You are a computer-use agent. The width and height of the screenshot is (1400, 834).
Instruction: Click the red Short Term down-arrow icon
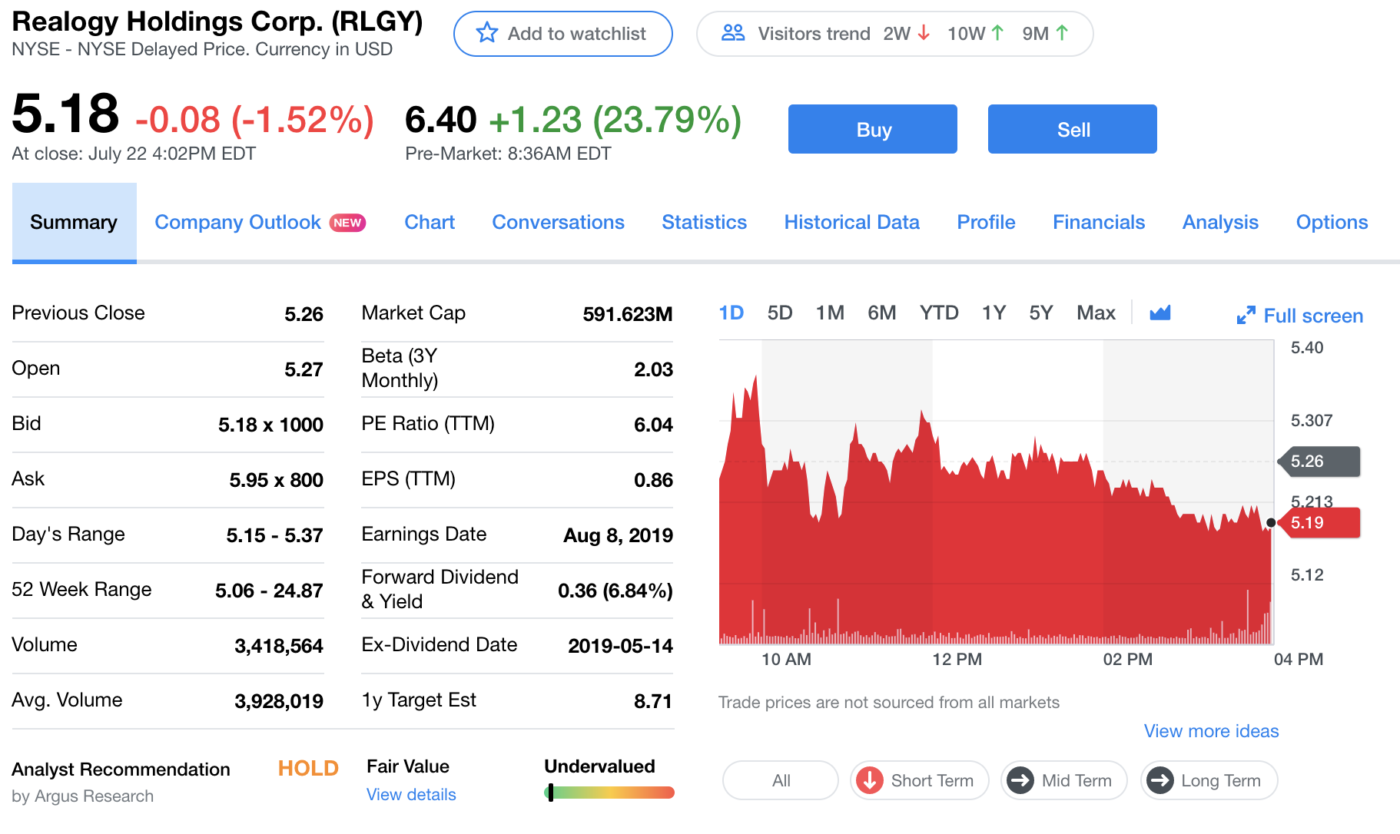(869, 781)
